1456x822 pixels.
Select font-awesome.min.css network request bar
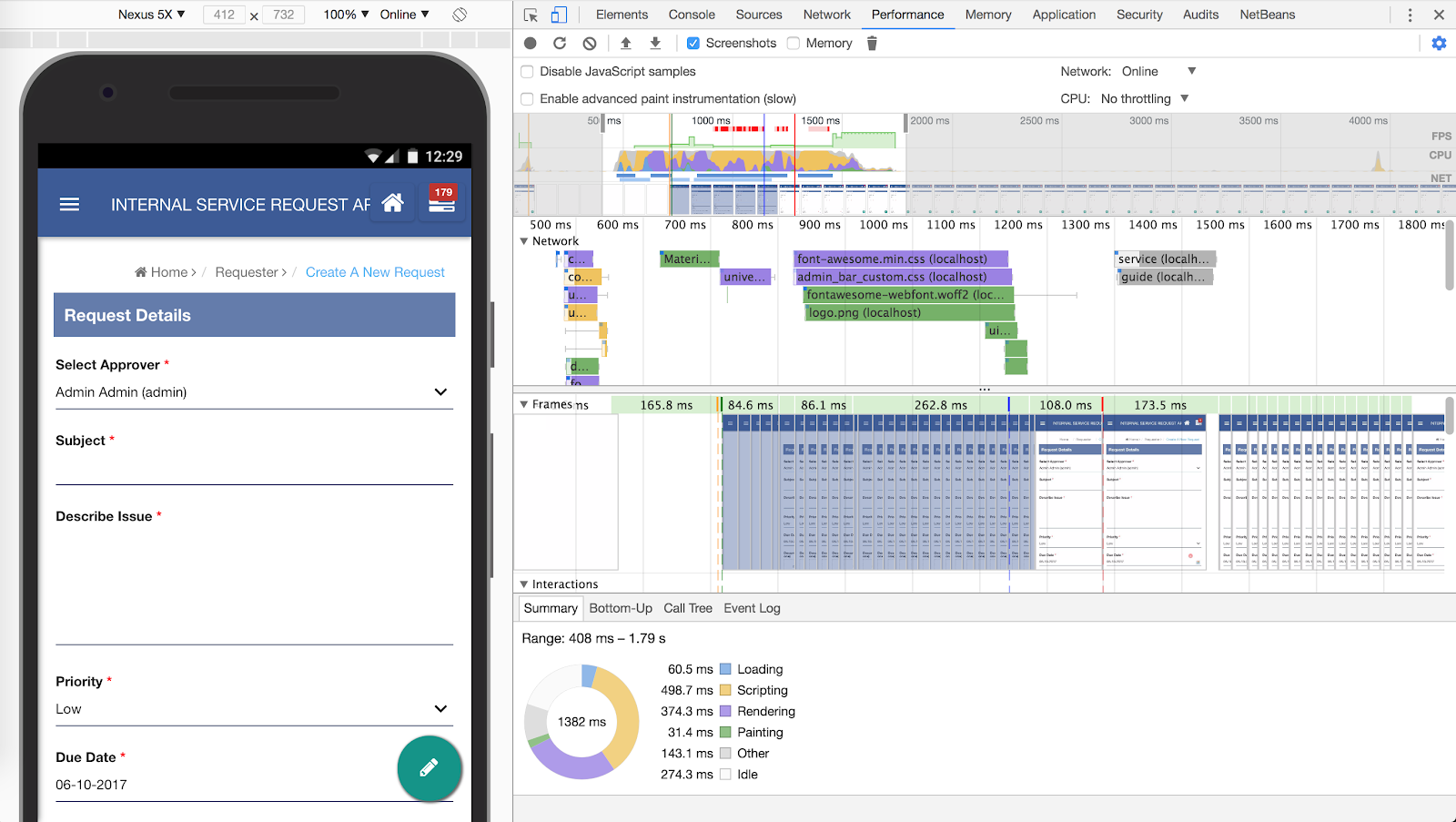point(901,259)
